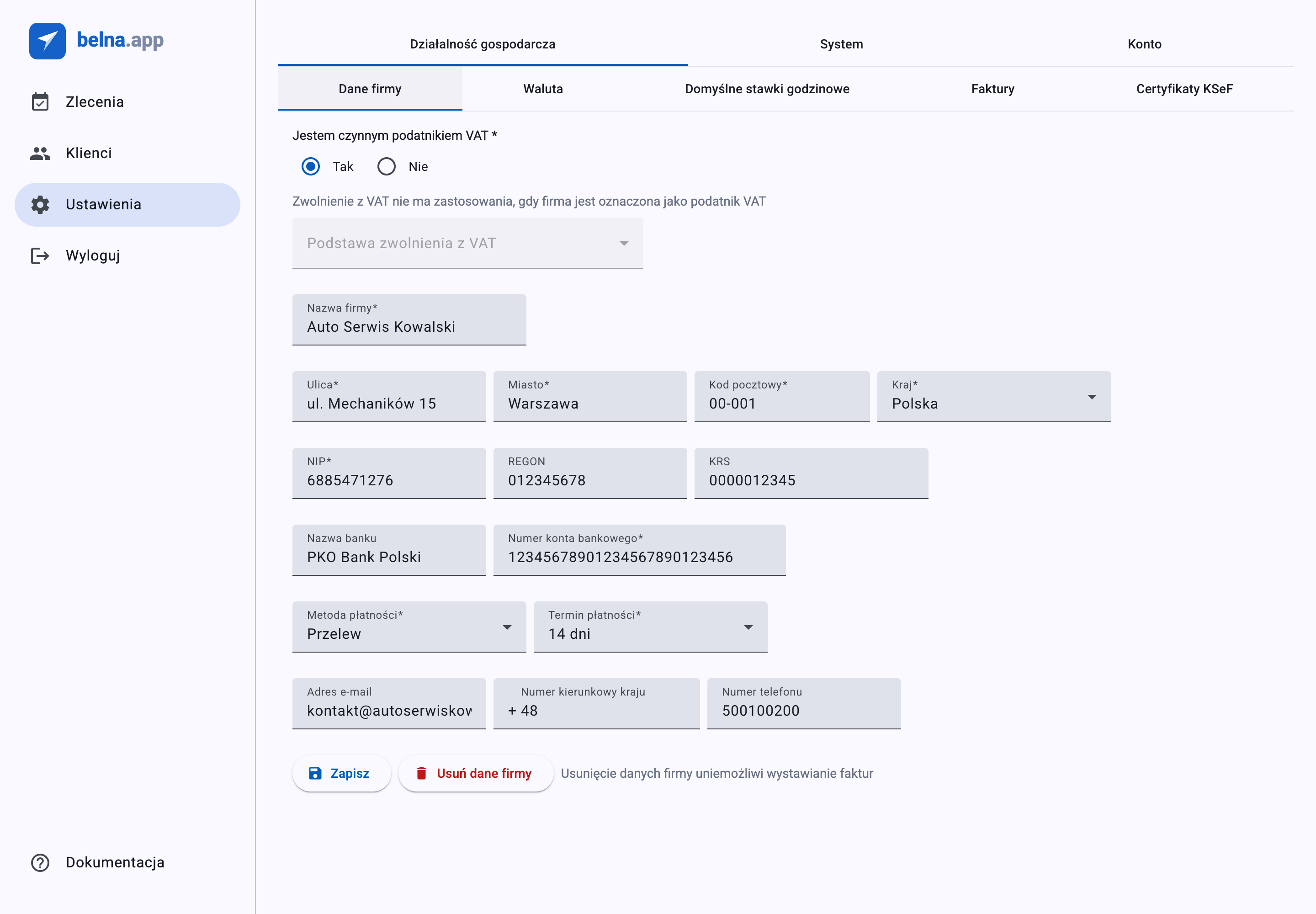Click the Numer kierunkowy kraju field
Viewport: 1316px width, 914px height.
pos(596,703)
